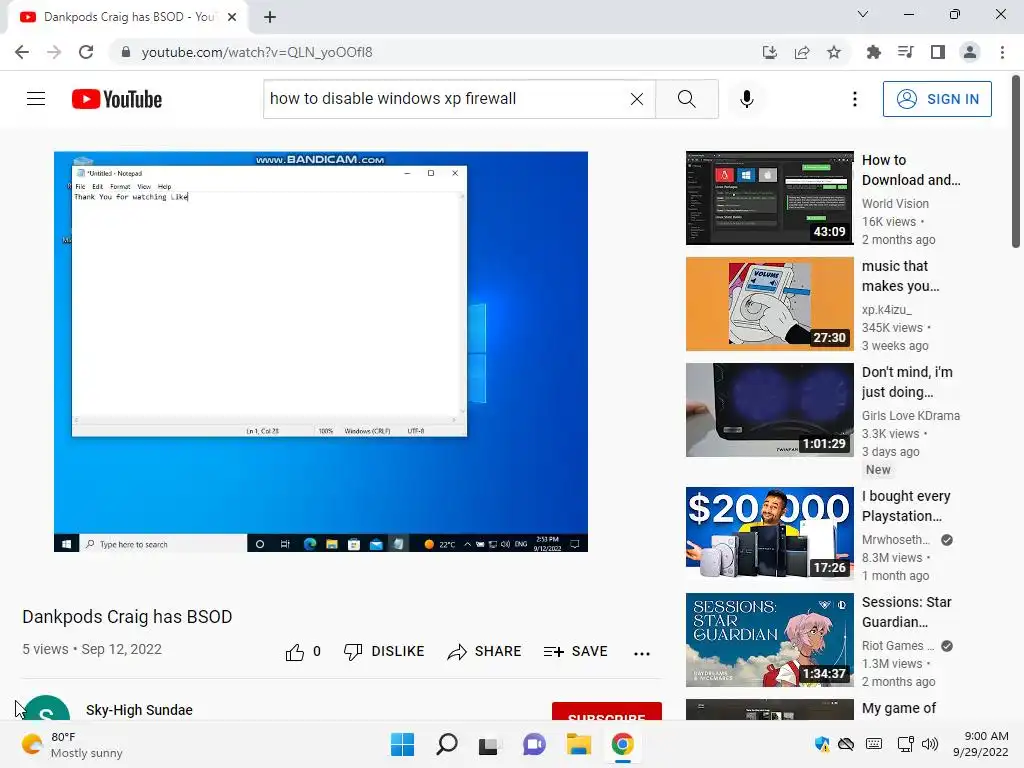Open the YouTube hamburger guide menu
The height and width of the screenshot is (768, 1024).
click(36, 99)
